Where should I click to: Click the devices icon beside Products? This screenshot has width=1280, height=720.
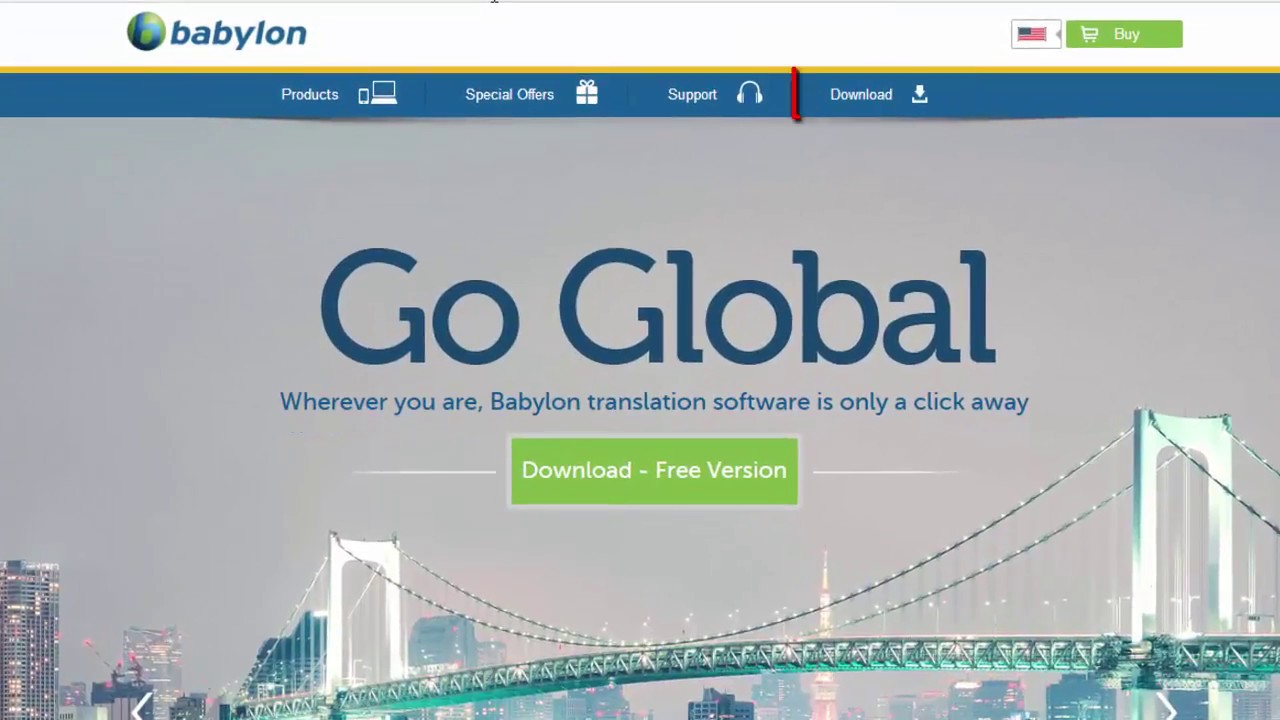[378, 94]
